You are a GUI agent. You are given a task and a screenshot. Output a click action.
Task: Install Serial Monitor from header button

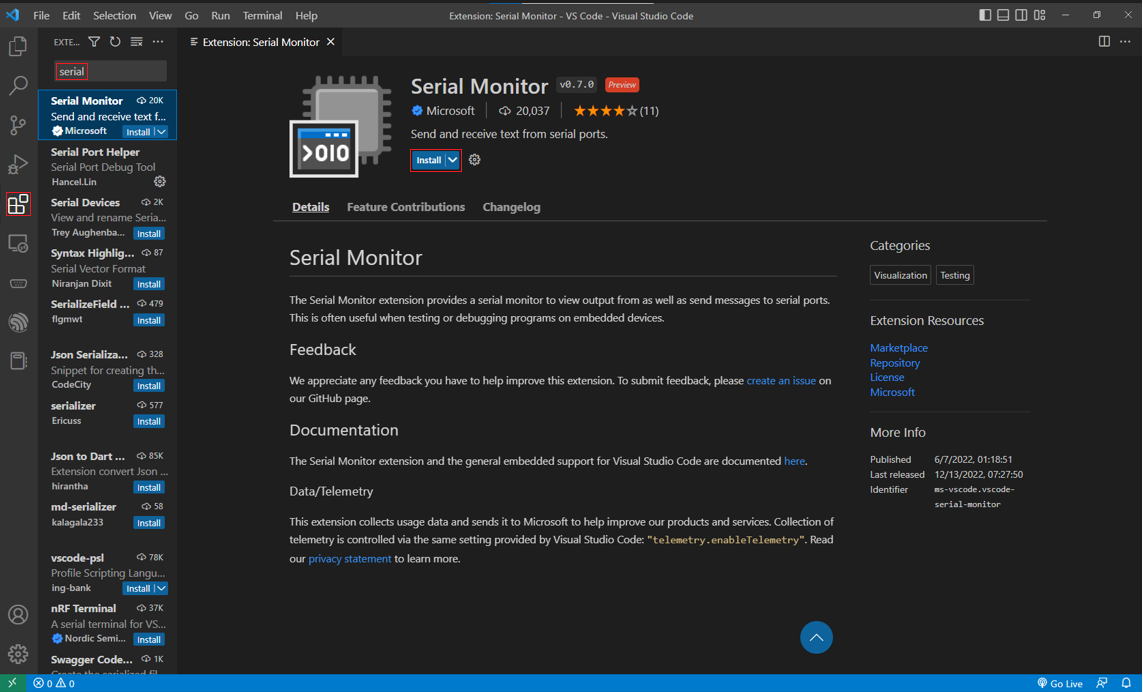pyautogui.click(x=429, y=160)
